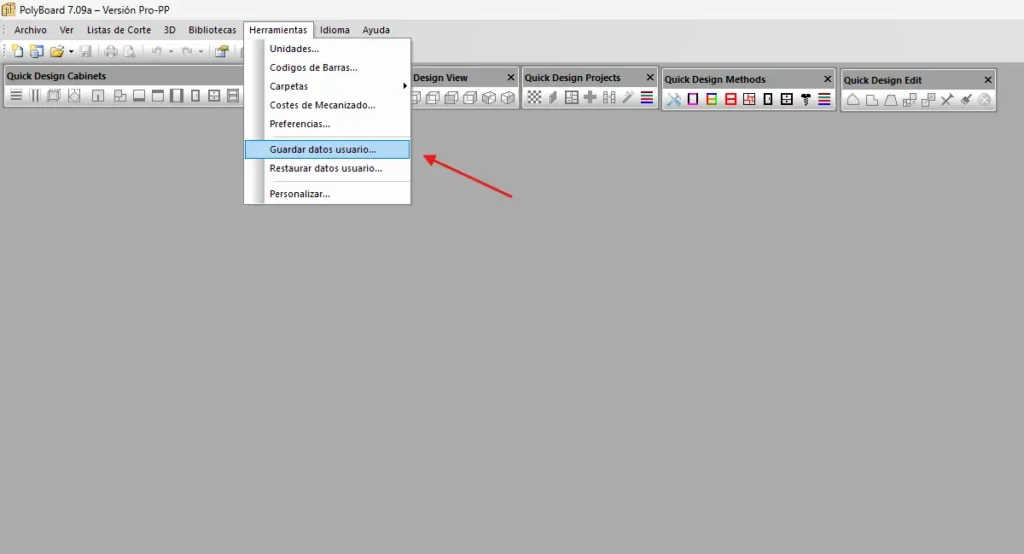Screen dimensions: 1024x554
Task: Click the paintbrush icon in Quick Design Edit
Action: [x=966, y=100]
